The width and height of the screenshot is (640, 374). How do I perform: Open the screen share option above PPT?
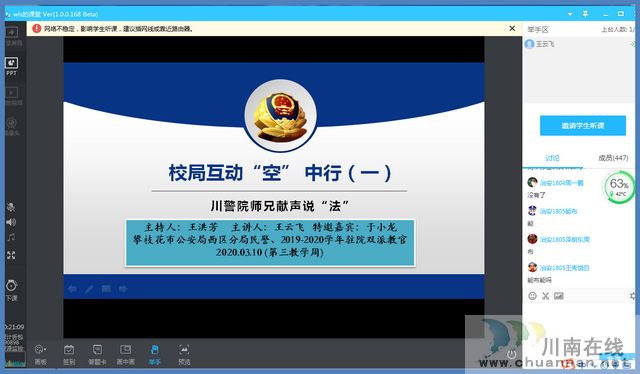tap(11, 36)
